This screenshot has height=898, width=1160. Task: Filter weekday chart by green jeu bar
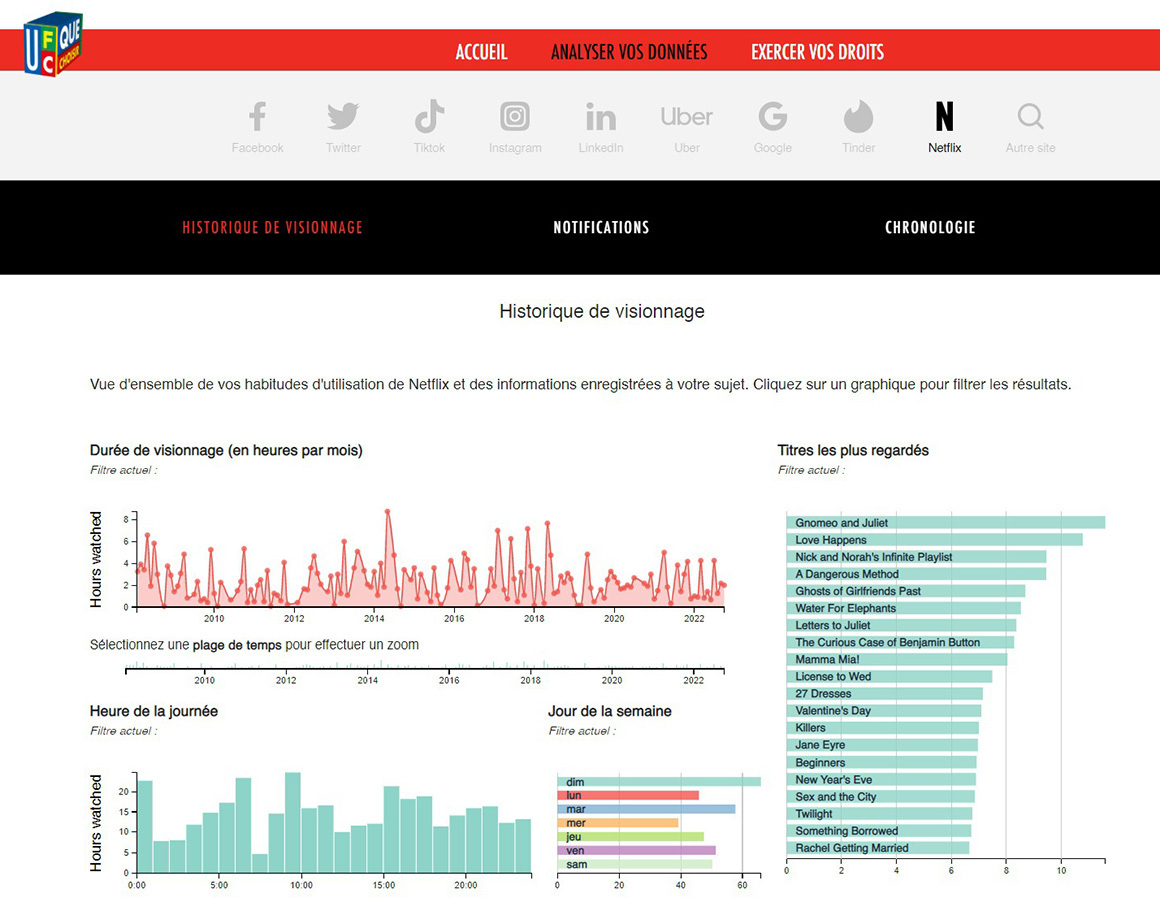click(630, 837)
